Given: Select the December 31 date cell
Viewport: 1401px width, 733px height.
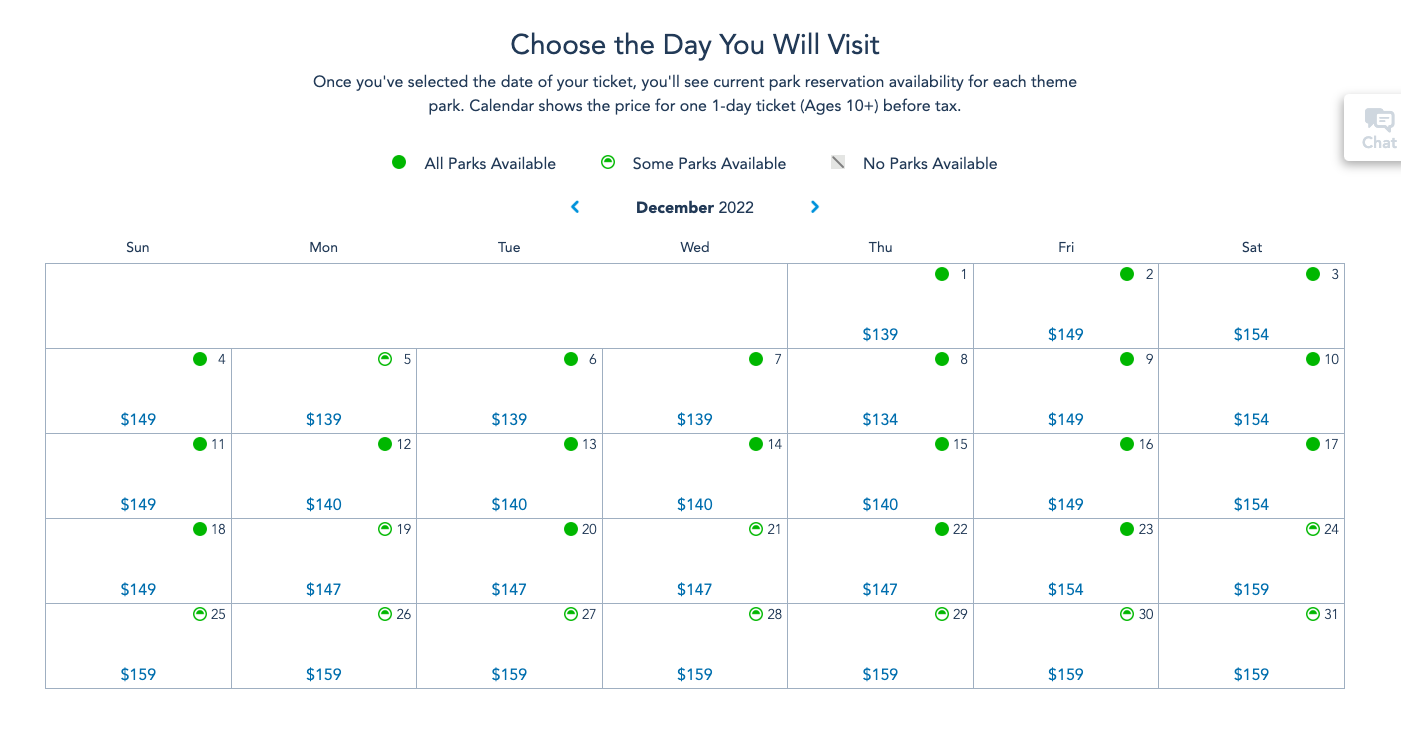Looking at the screenshot, I should [x=1251, y=646].
